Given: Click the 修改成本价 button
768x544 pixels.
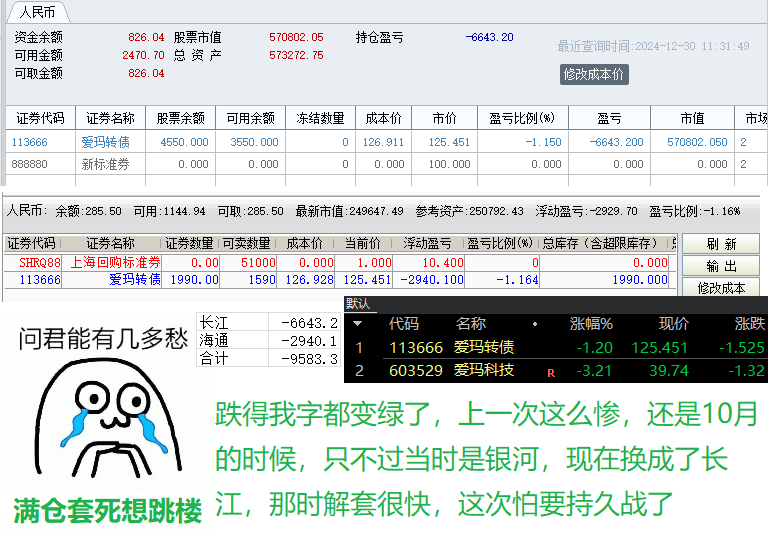Looking at the screenshot, I should pyautogui.click(x=594, y=74).
